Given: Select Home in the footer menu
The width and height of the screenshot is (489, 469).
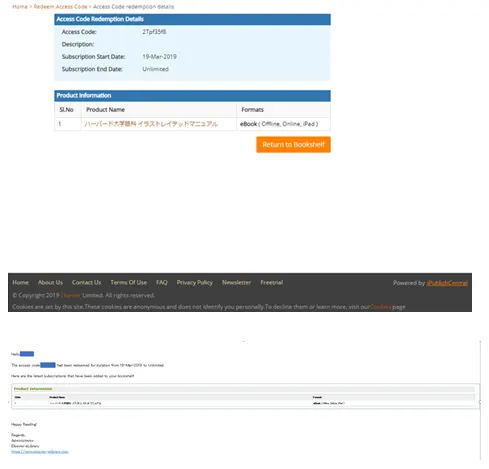Looking at the screenshot, I should (x=21, y=282).
